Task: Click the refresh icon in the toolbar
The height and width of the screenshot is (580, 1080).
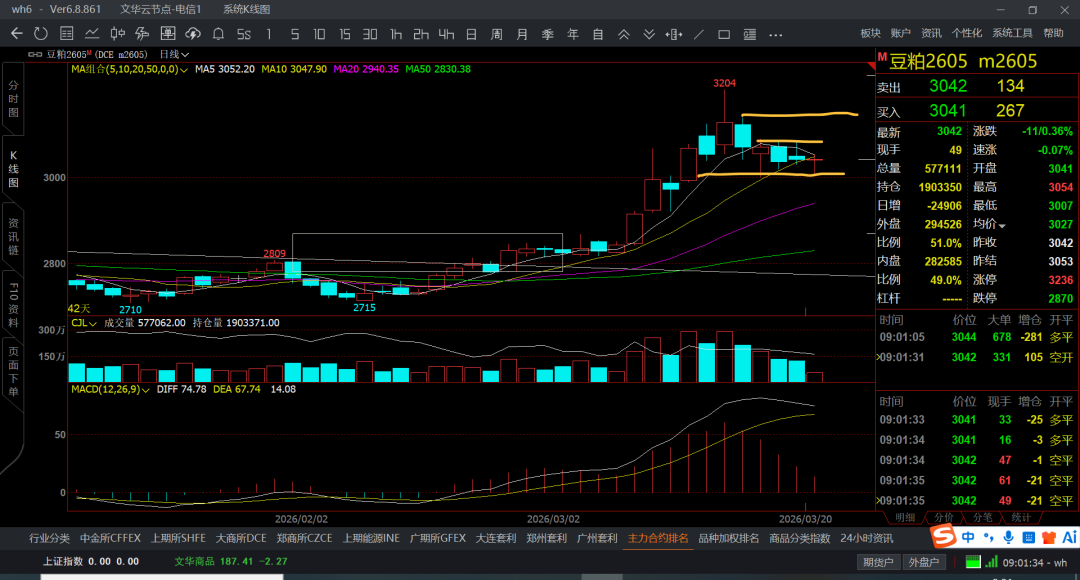Action: pyautogui.click(x=42, y=34)
